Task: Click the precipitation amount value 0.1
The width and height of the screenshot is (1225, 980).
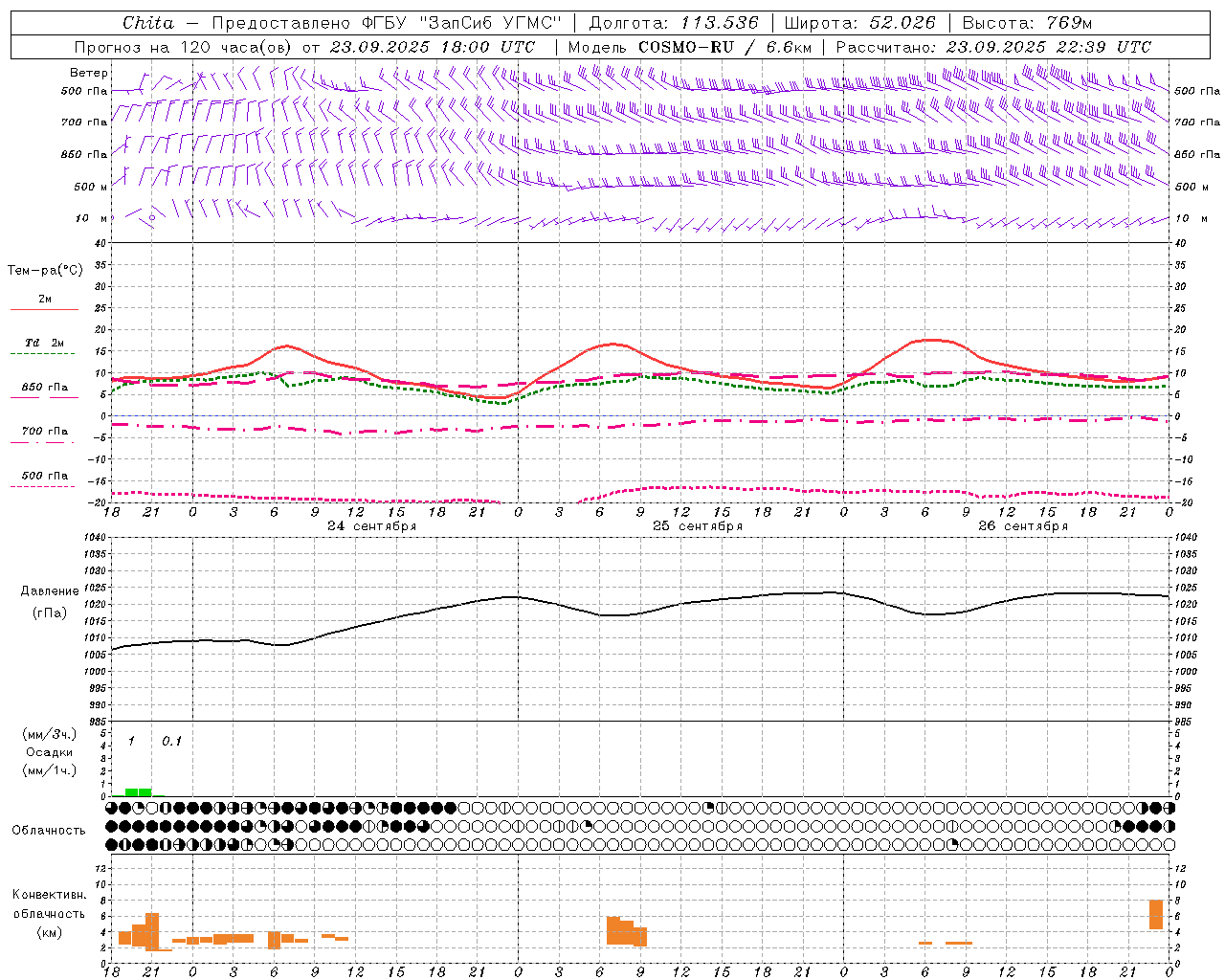Action: [171, 741]
